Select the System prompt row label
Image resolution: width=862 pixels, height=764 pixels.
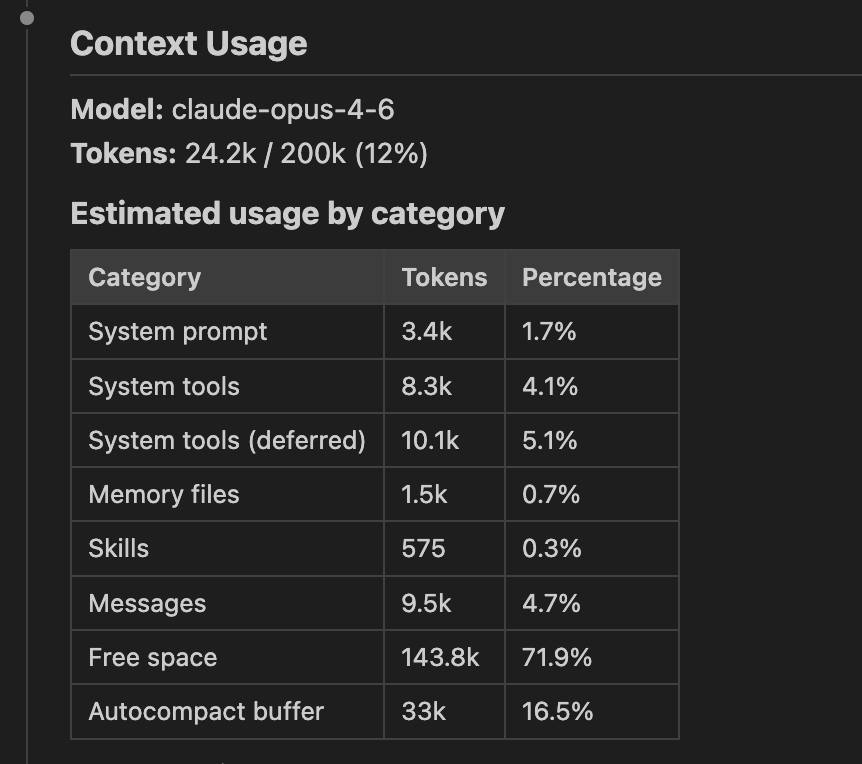(x=178, y=332)
